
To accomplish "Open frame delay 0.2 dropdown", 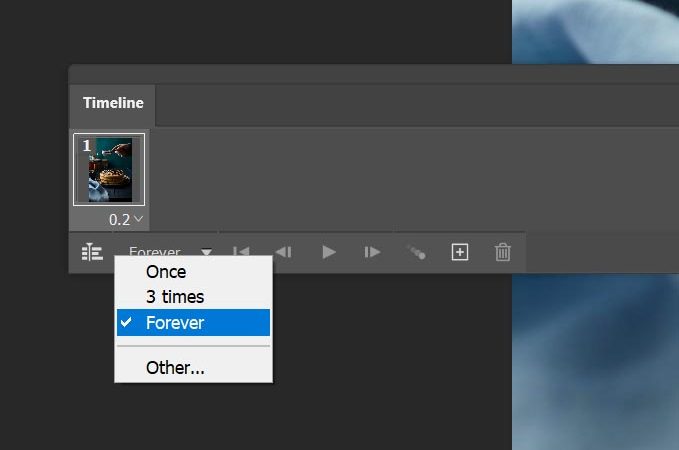I will pos(126,220).
